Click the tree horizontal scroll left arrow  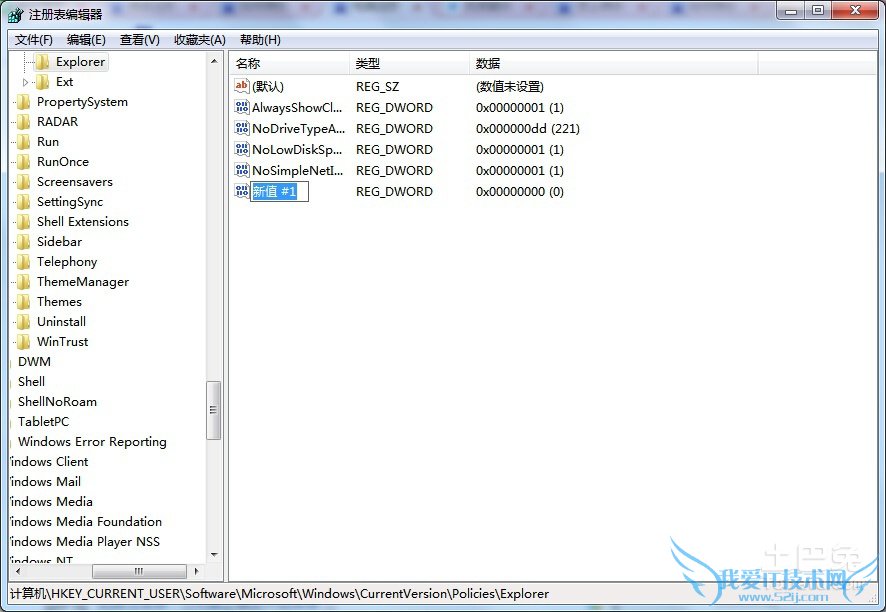coord(18,571)
